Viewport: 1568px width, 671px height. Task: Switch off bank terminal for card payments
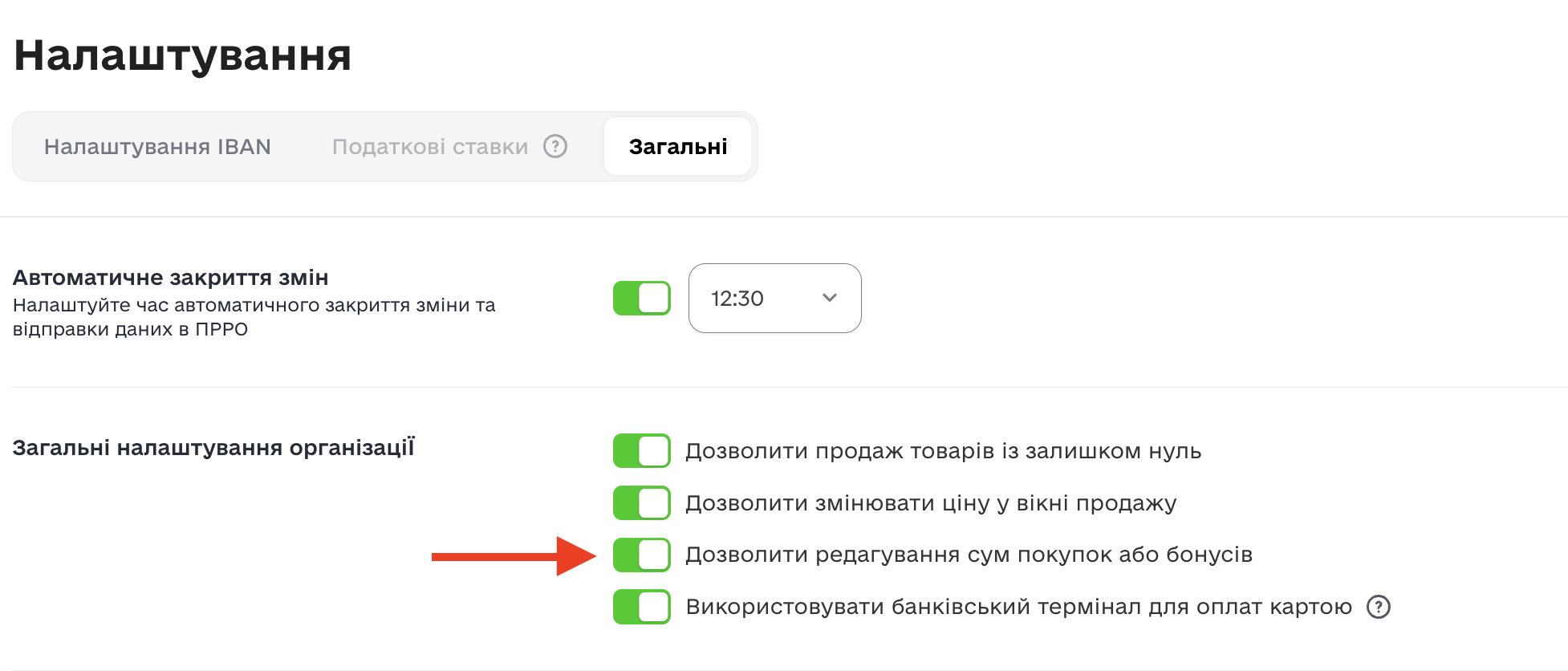pos(642,607)
